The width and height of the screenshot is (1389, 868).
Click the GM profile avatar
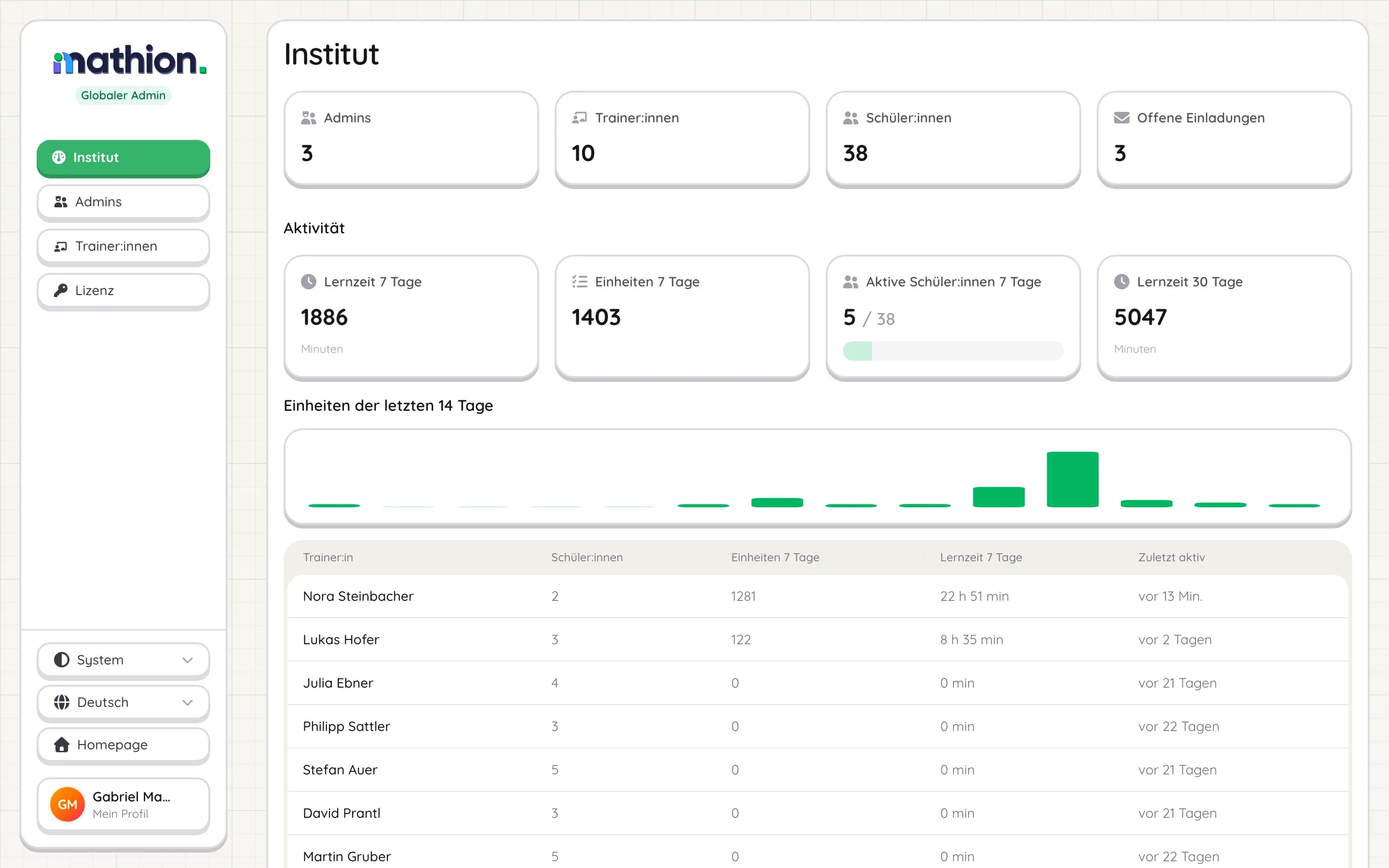(67, 804)
